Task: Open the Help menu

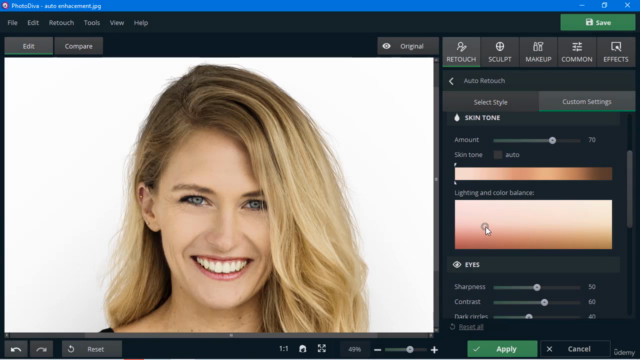Action: pyautogui.click(x=141, y=23)
